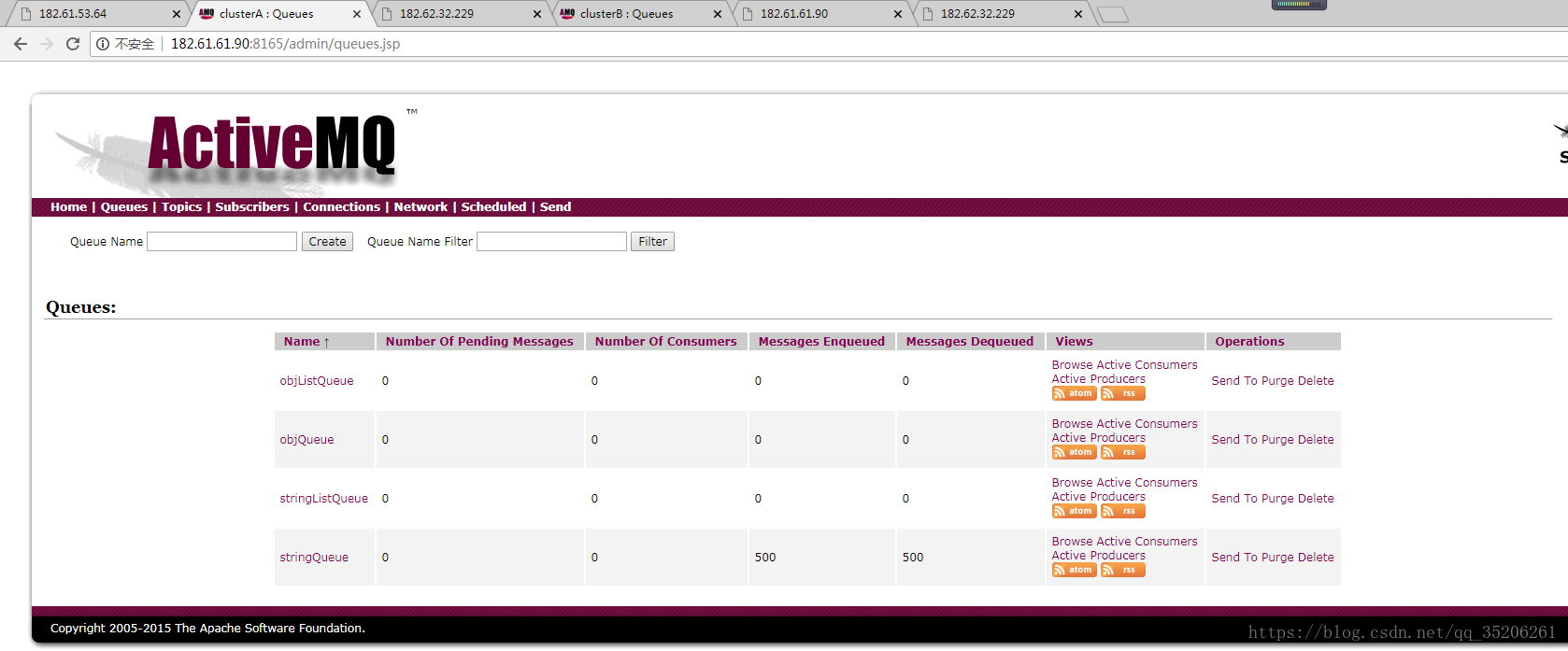Open the Topics menu link
The height and width of the screenshot is (651, 1568).
coord(181,207)
